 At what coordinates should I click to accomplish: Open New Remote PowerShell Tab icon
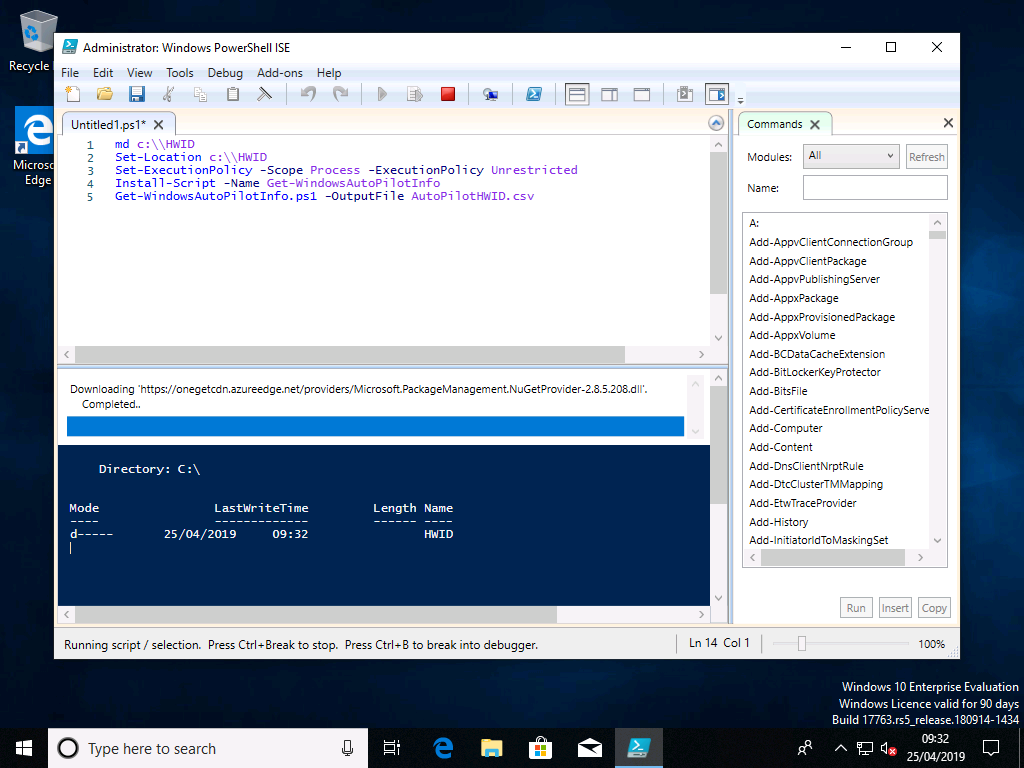[490, 94]
